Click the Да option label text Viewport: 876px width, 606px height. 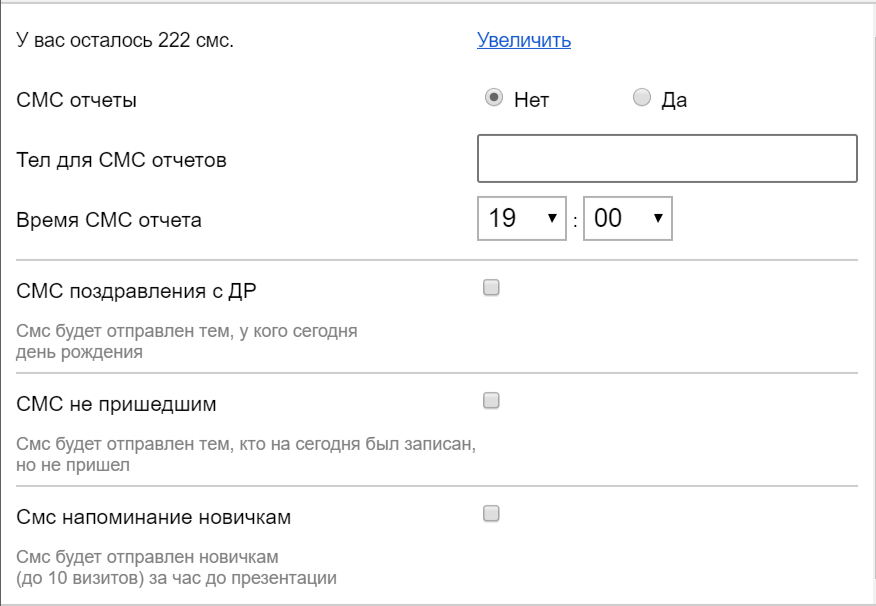click(x=674, y=100)
